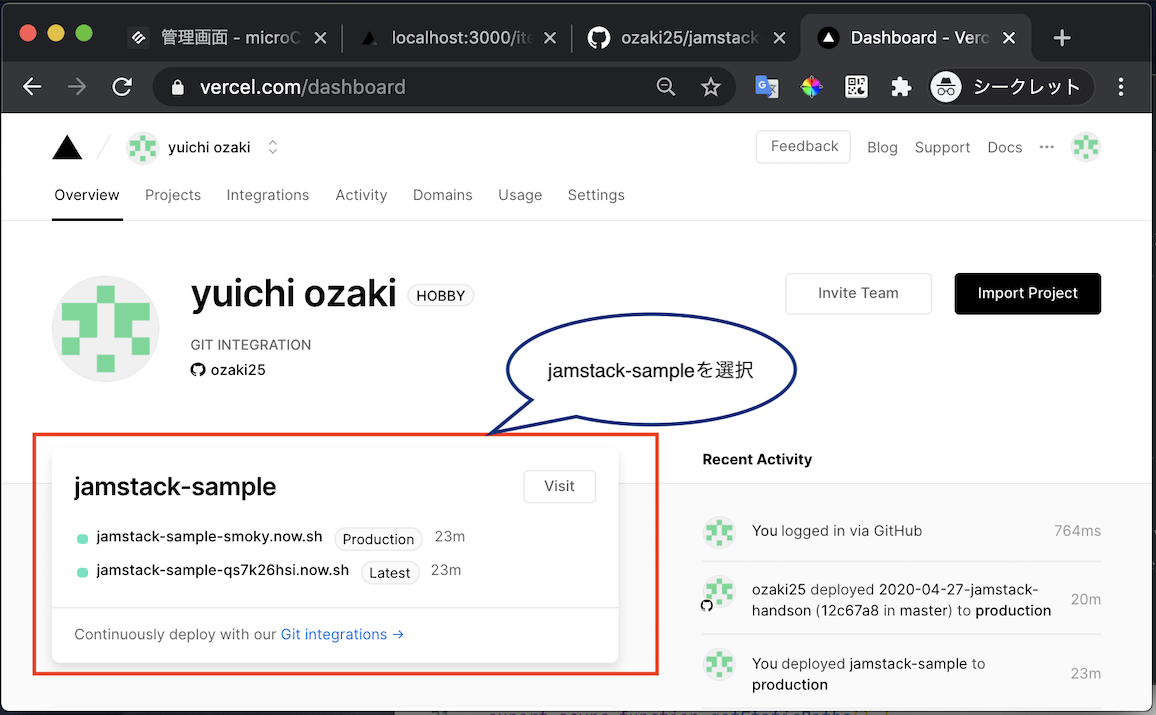Follow the Git integrations link
1156x715 pixels.
342,634
